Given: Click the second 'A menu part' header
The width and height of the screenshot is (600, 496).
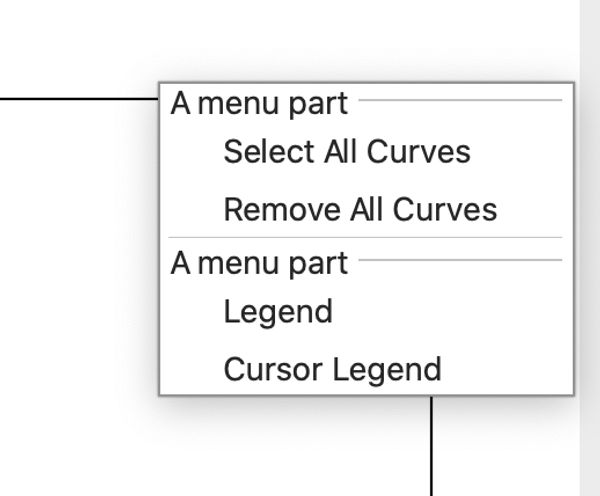Looking at the screenshot, I should coord(259,263).
